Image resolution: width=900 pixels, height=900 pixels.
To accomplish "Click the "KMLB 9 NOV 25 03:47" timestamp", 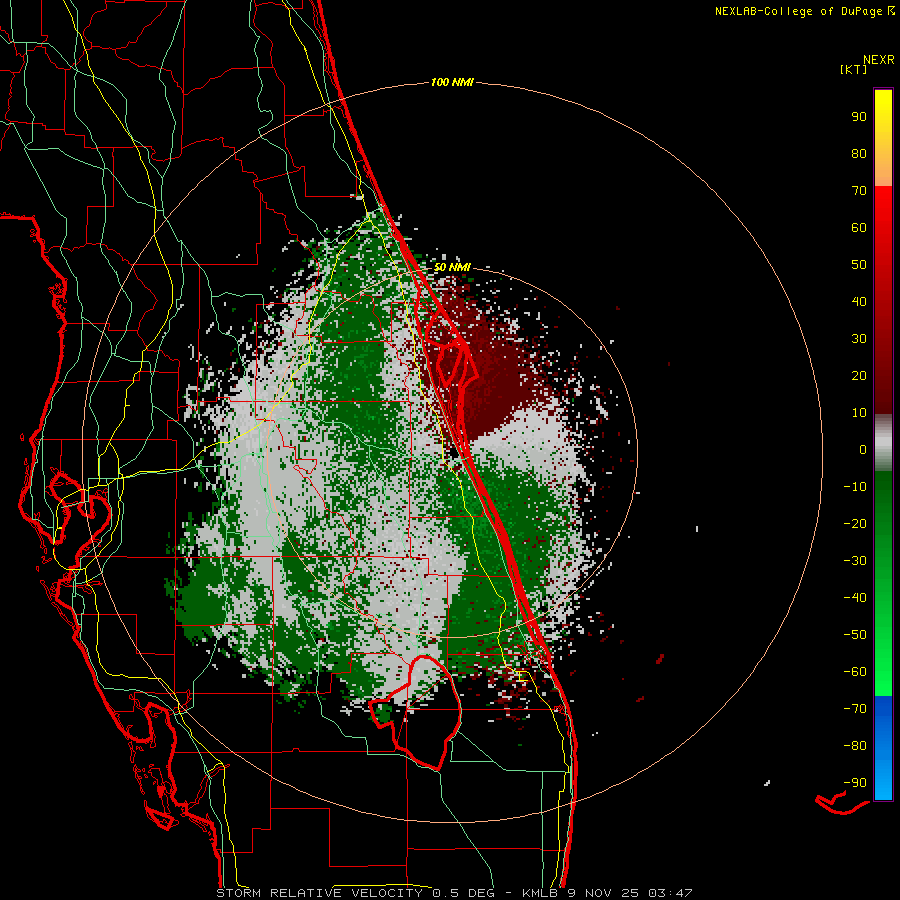I will (607, 893).
